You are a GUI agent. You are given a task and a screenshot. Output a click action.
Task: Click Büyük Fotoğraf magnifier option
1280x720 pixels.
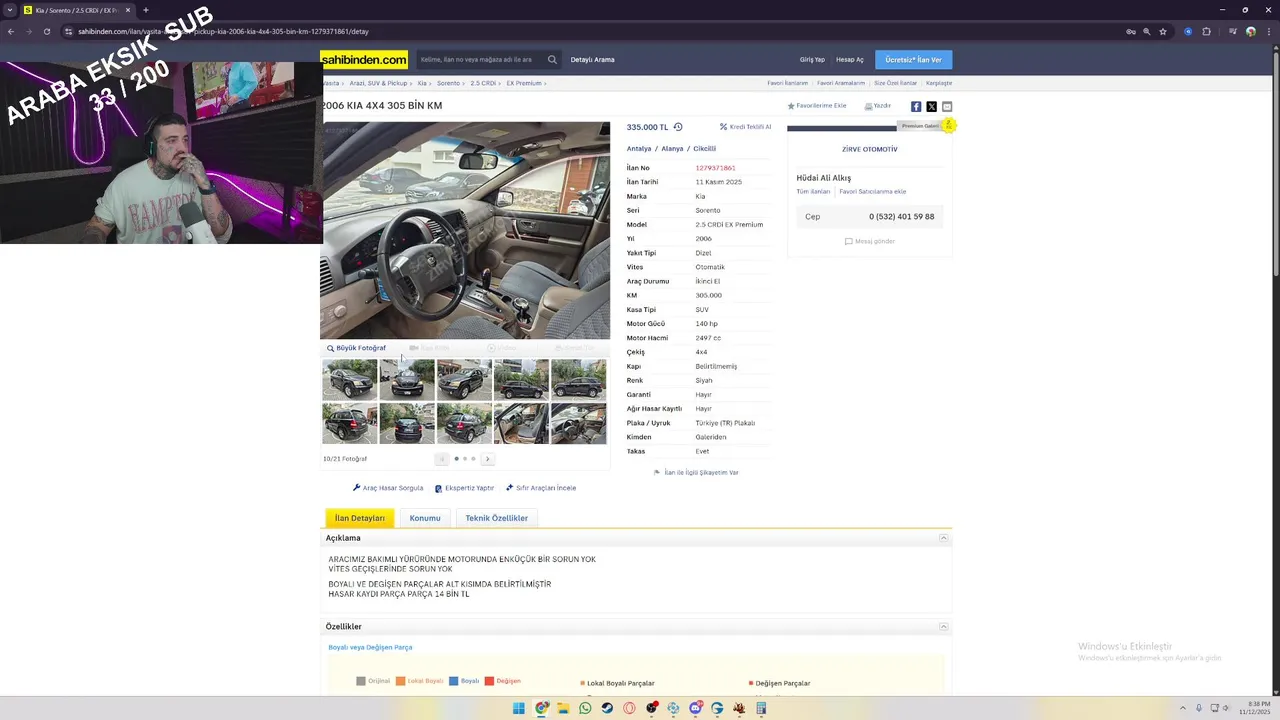click(x=356, y=348)
